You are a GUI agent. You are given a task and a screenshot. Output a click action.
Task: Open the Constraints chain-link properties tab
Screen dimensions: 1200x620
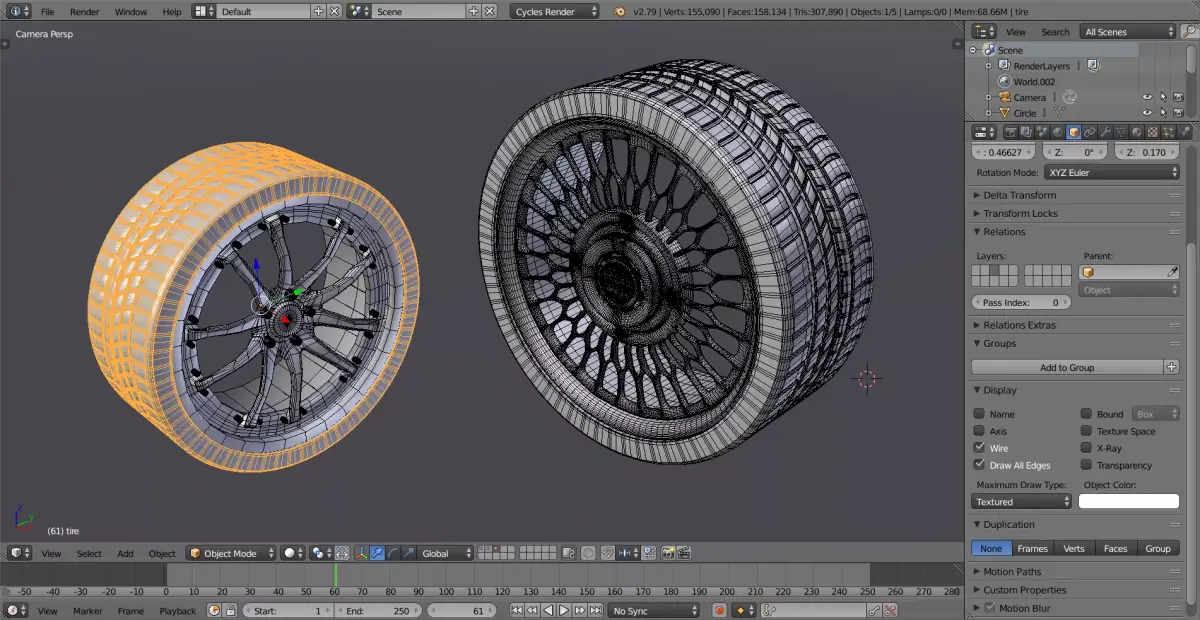point(1090,132)
